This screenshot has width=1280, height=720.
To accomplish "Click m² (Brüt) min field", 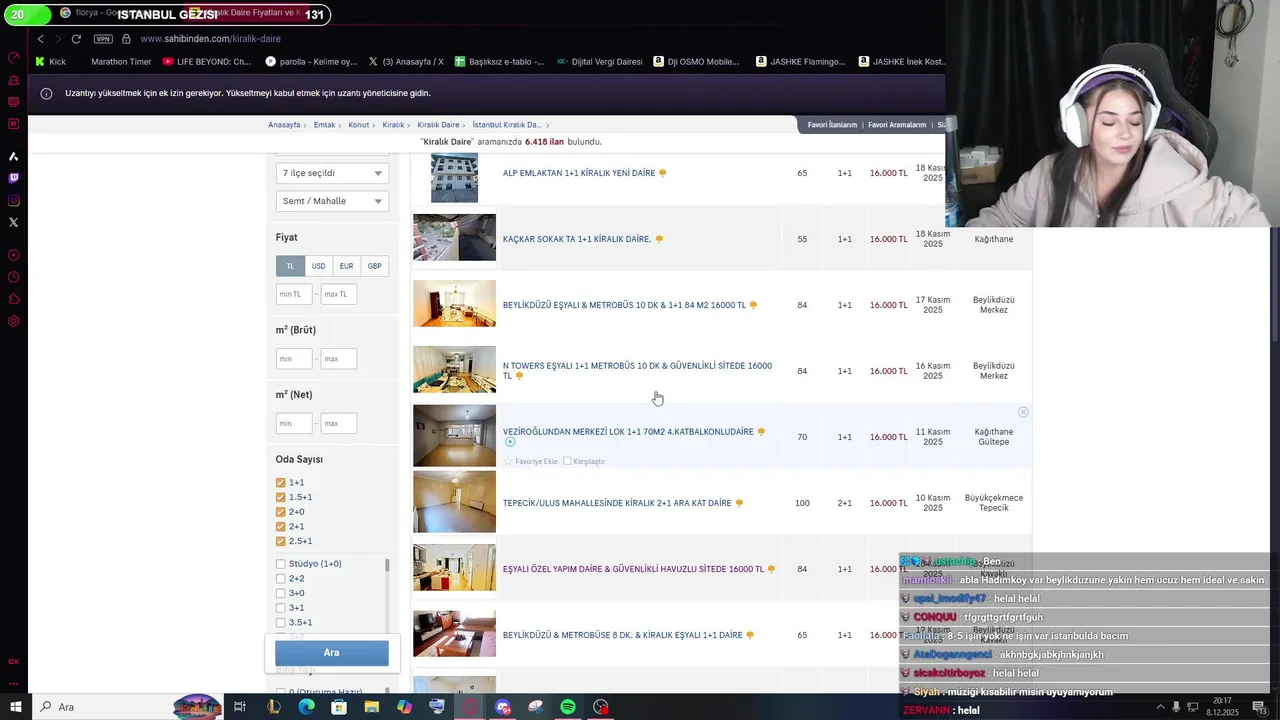I will 294,359.
